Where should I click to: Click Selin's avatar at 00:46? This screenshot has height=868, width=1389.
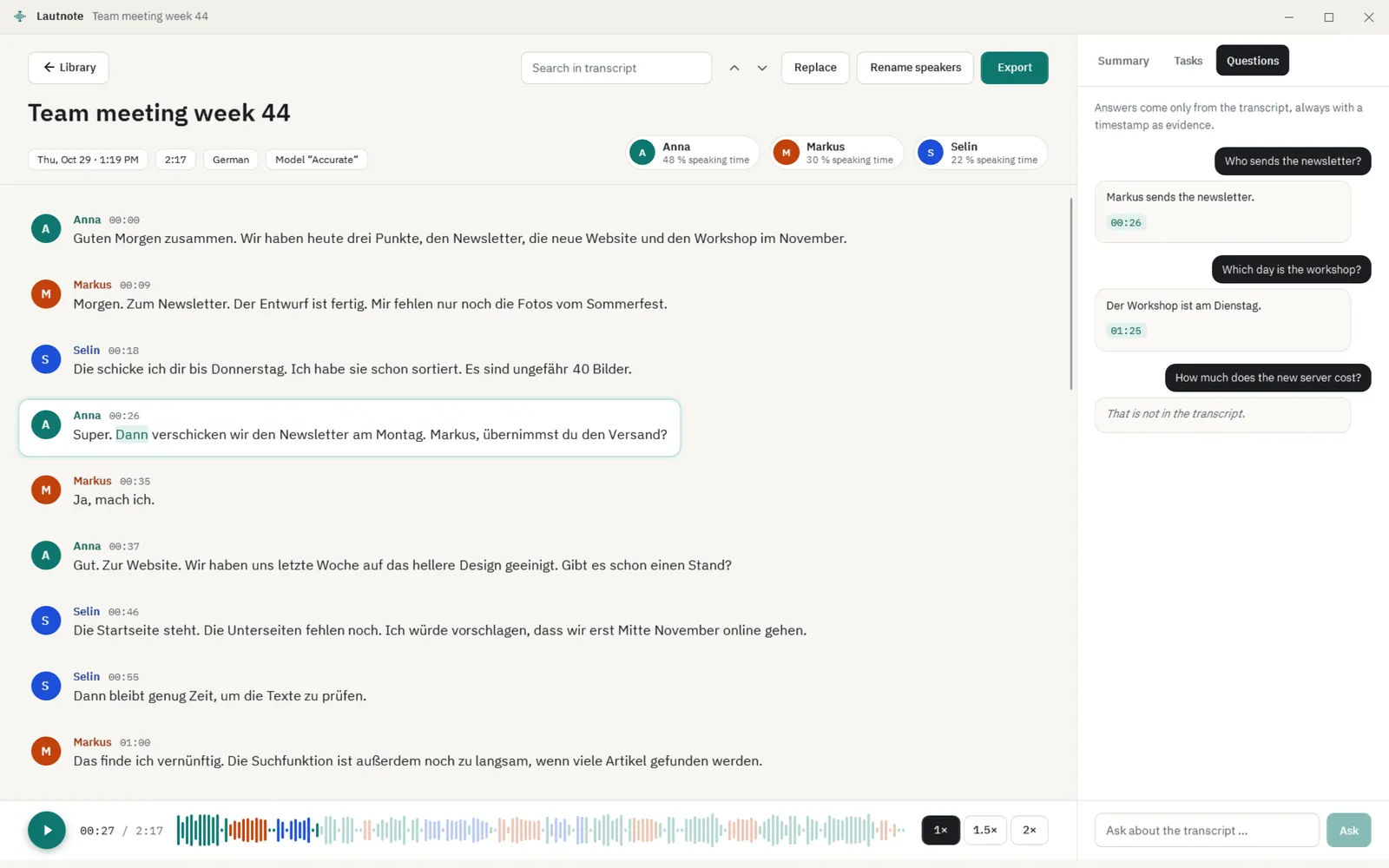click(46, 621)
